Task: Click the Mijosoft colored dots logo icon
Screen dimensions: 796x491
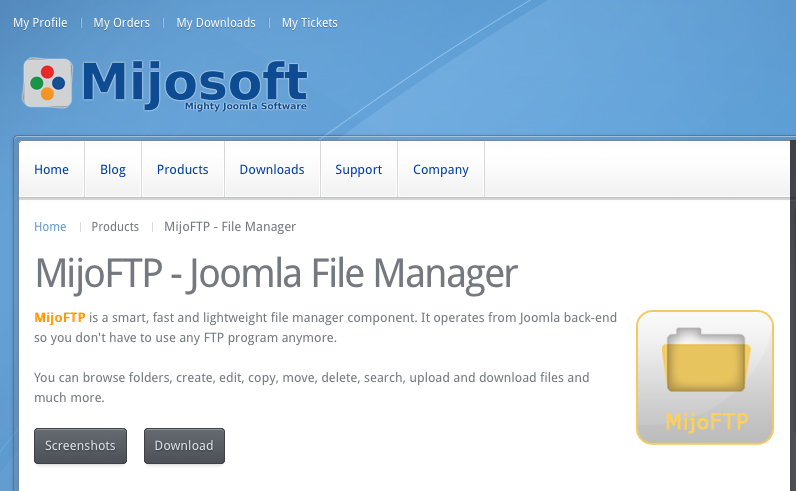Action: 47,83
